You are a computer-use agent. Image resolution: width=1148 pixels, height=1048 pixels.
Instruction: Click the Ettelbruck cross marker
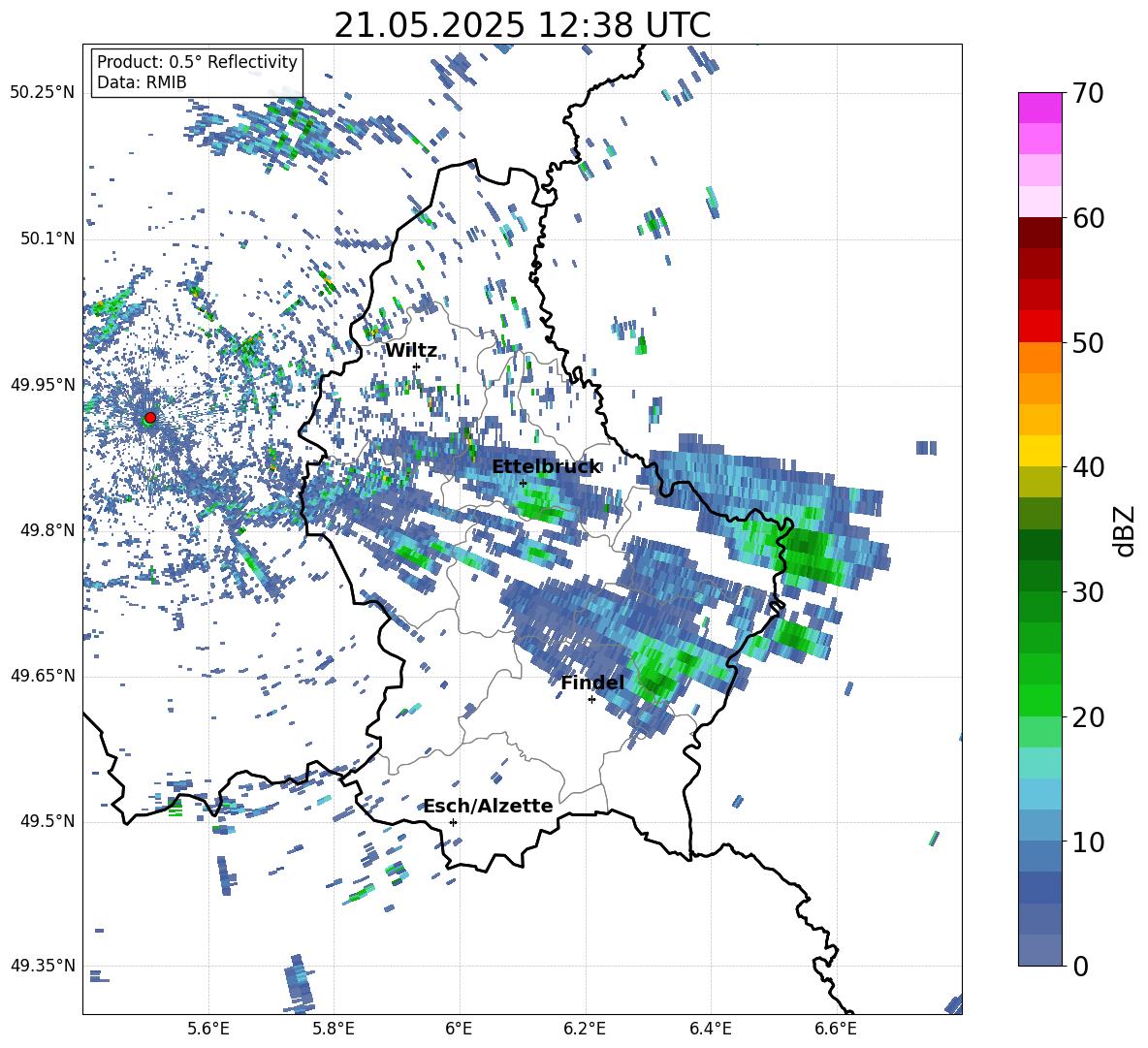523,483
